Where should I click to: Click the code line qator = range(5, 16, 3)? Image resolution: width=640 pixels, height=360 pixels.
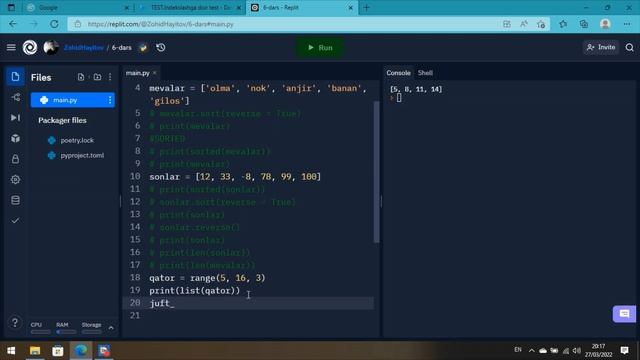click(207, 278)
